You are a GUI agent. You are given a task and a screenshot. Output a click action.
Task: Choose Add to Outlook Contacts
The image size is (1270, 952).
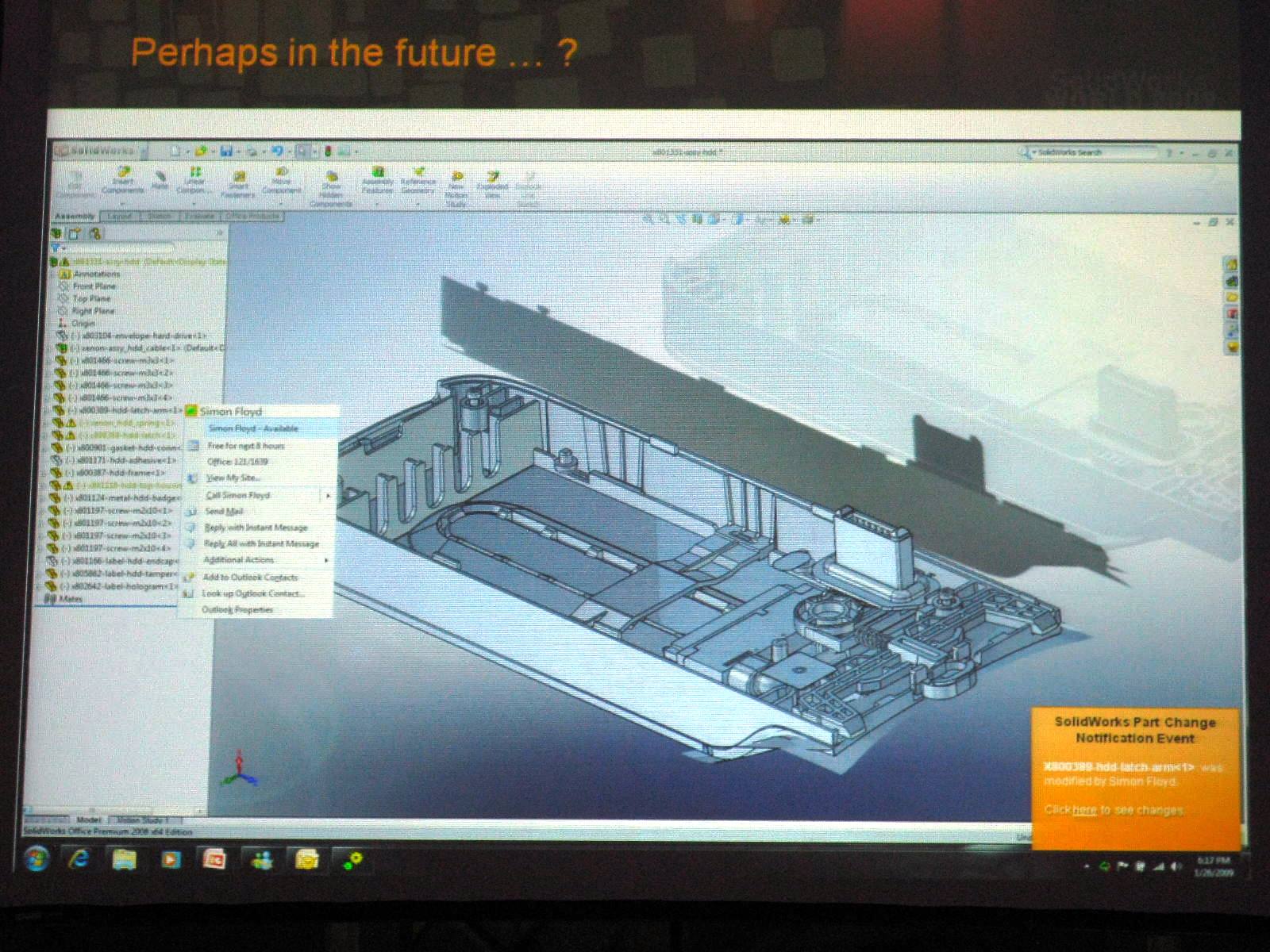tap(250, 578)
